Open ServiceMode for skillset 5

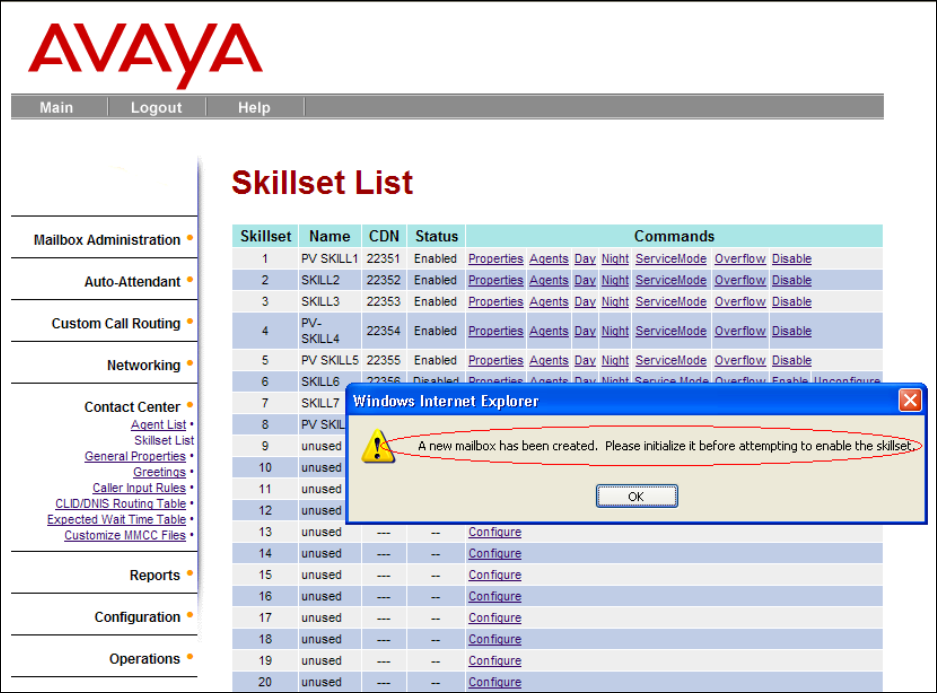pos(670,361)
